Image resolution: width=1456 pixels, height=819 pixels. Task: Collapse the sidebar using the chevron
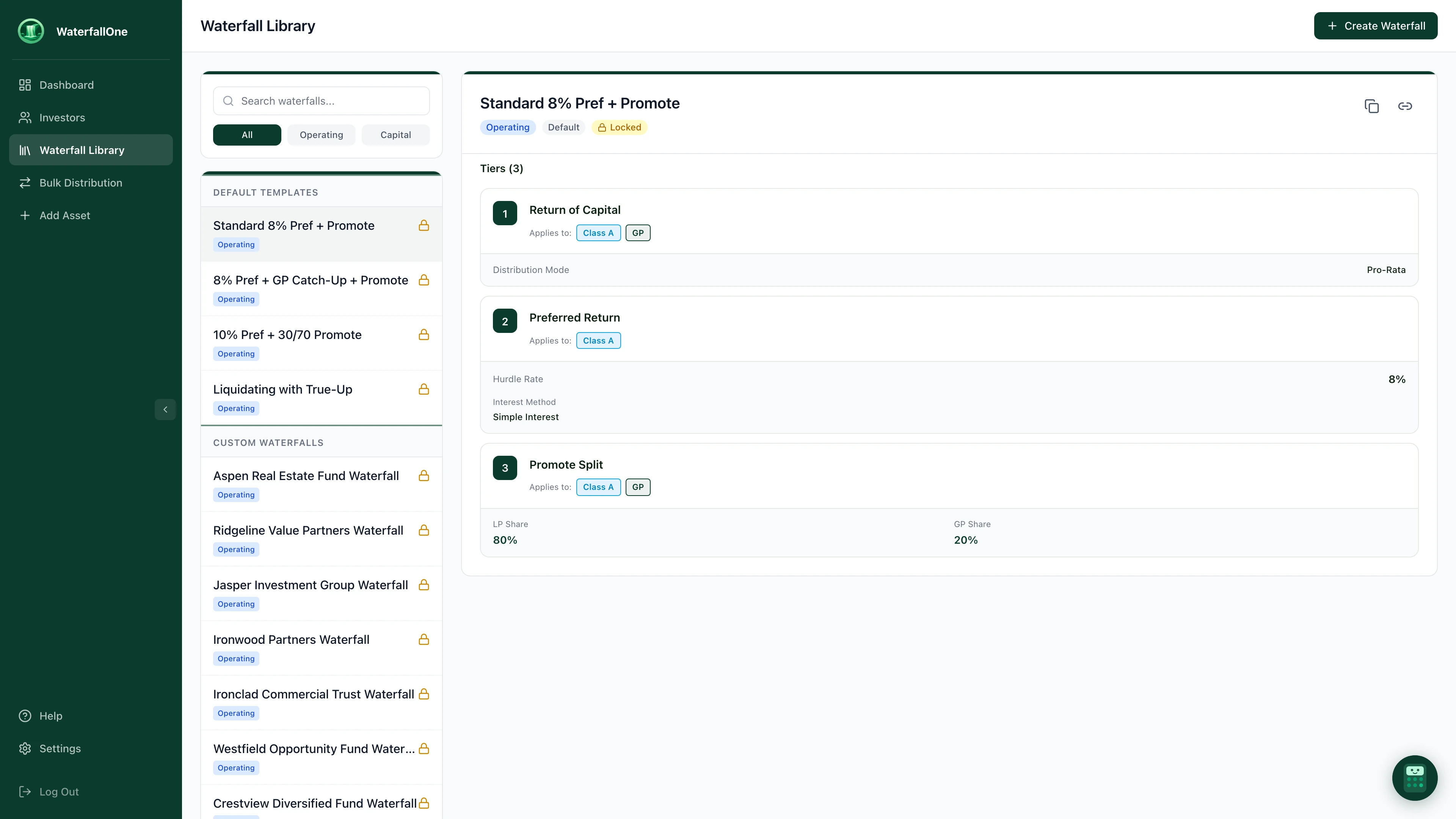165,409
